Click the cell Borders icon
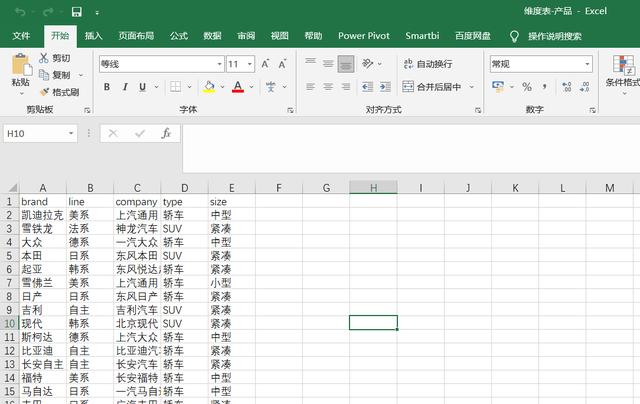This screenshot has height=404, width=640. coord(176,87)
